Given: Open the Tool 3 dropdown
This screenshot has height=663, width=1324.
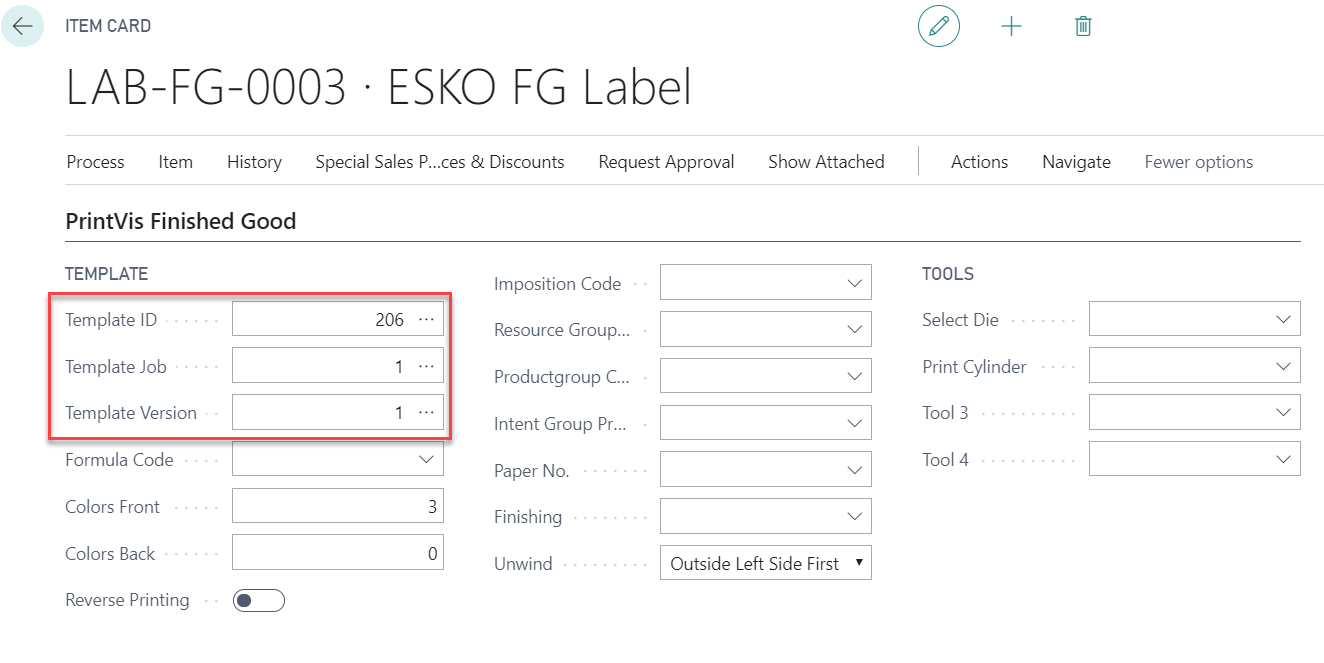Looking at the screenshot, I should coord(1284,412).
